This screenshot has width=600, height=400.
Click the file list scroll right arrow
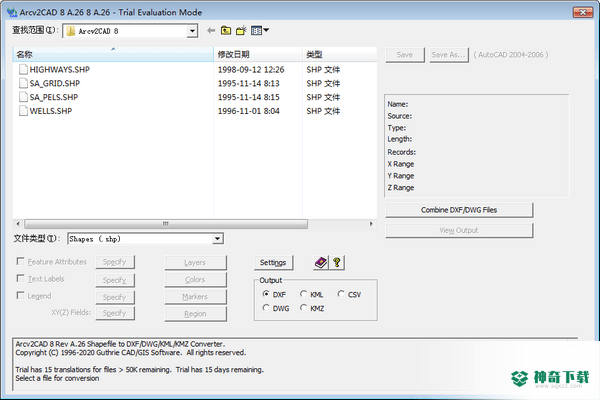(x=371, y=224)
